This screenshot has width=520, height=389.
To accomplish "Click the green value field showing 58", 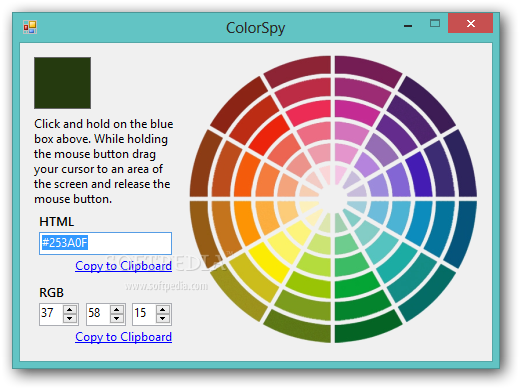I will click(x=98, y=313).
